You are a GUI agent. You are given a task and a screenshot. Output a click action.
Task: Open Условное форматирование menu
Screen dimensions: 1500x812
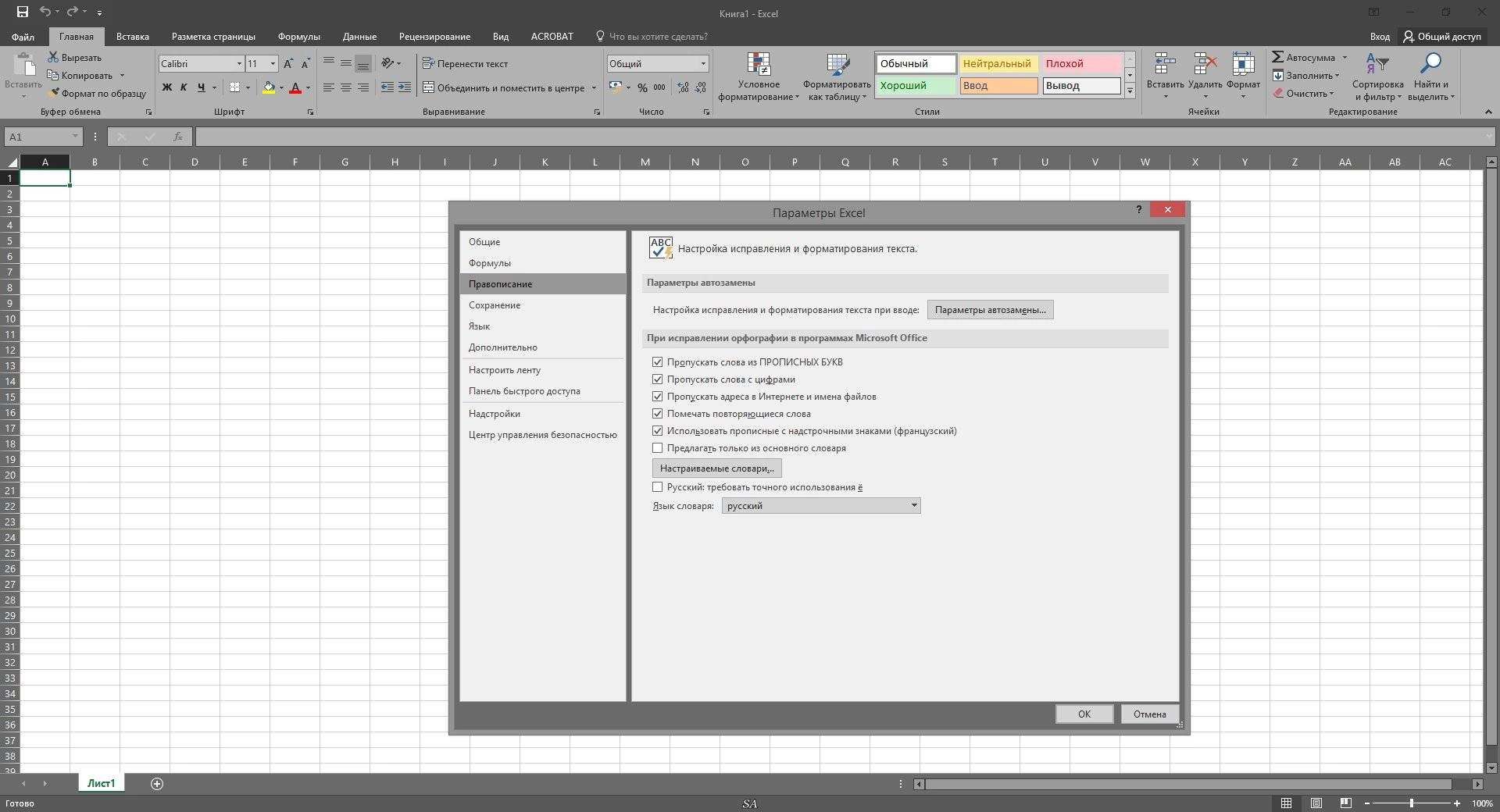(759, 77)
